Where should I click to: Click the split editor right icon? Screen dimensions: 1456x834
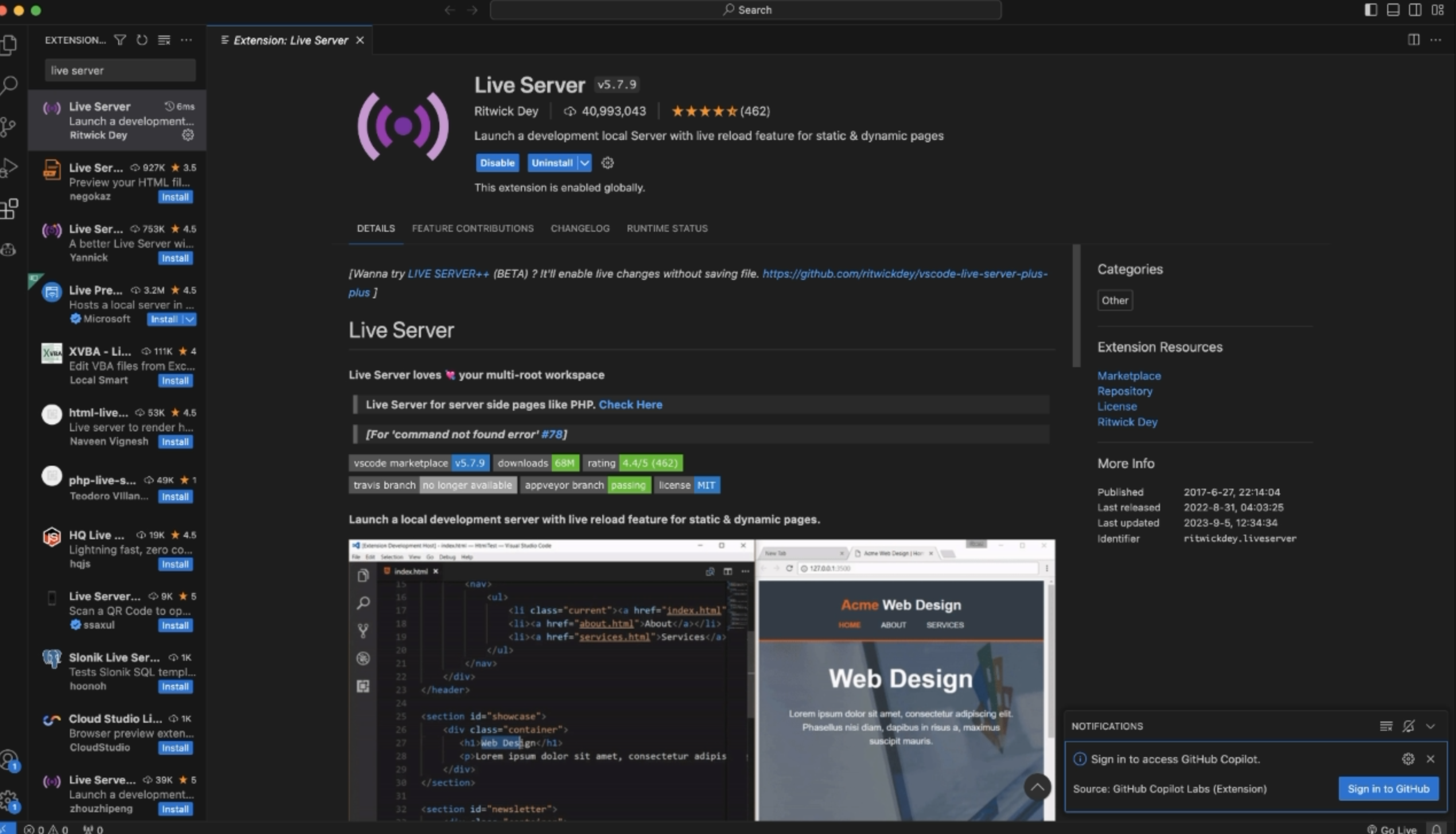[x=1414, y=40]
